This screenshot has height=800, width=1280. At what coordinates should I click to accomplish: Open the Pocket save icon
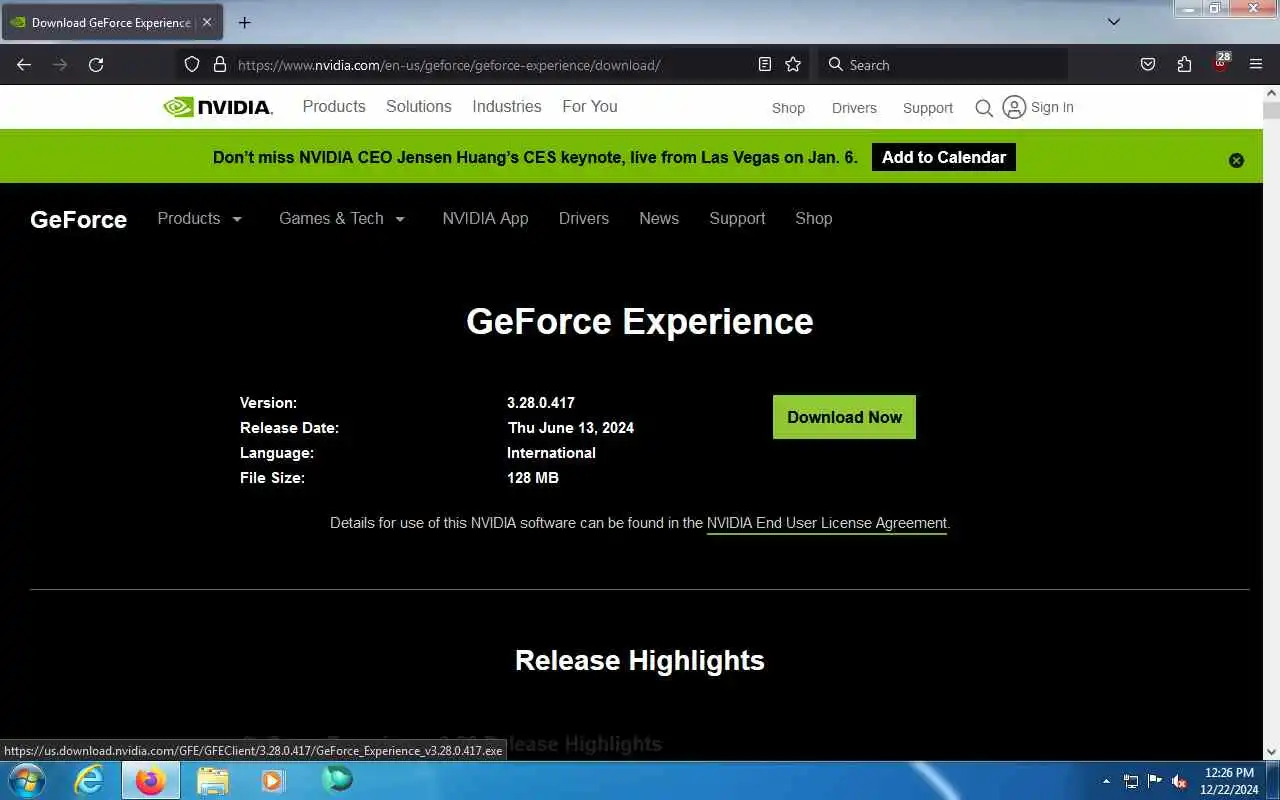click(1148, 64)
